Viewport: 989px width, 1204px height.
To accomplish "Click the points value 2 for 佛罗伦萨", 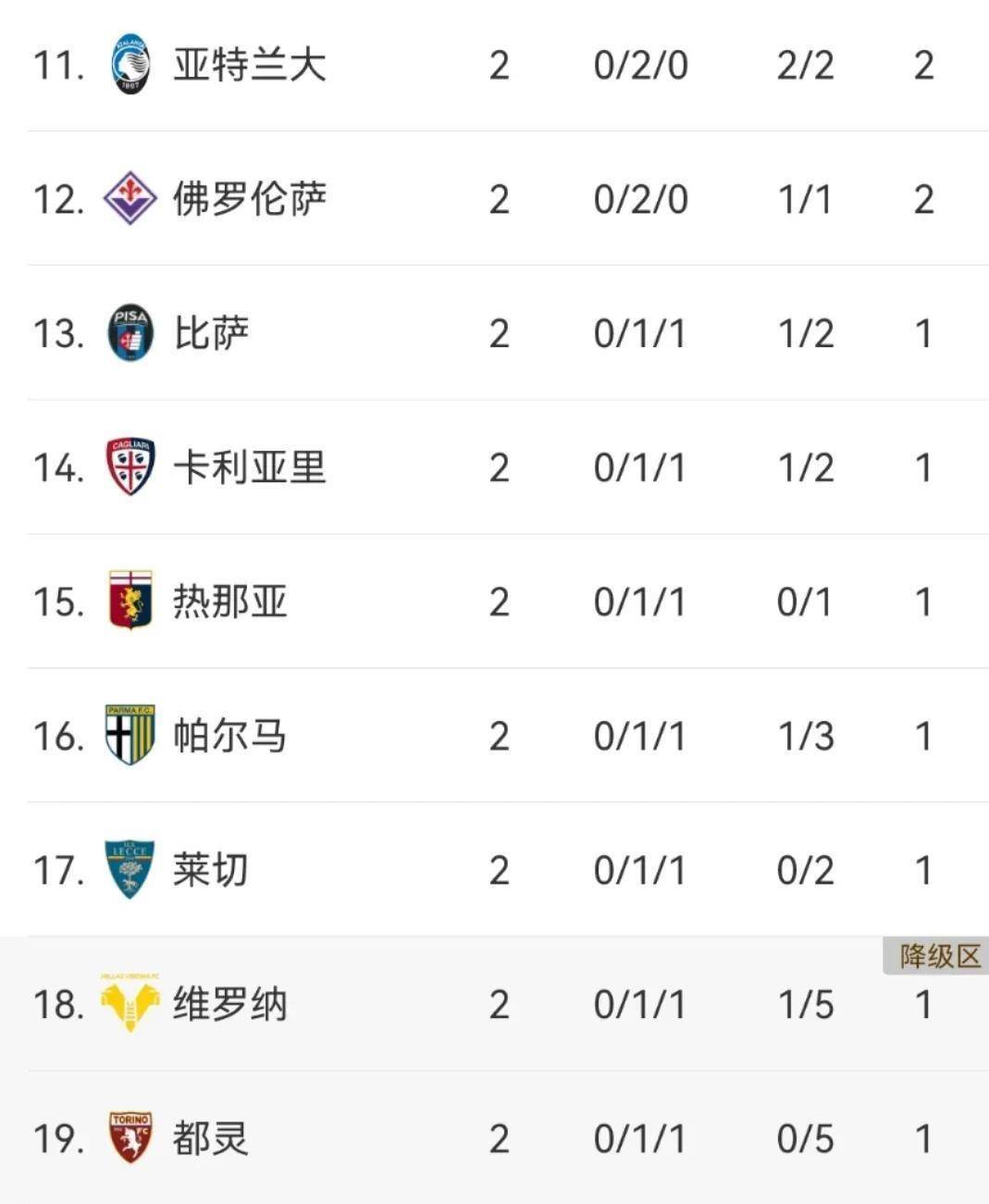I will coord(923,198).
